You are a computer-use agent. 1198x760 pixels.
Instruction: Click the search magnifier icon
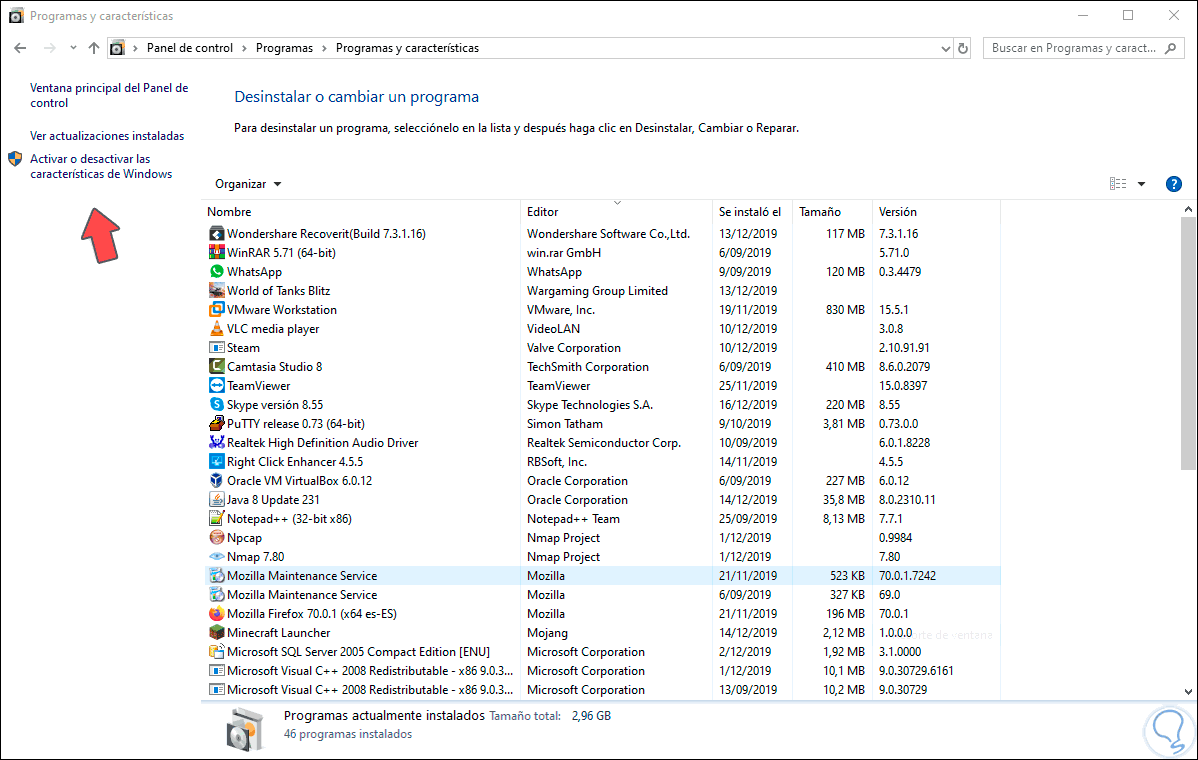tap(1170, 48)
